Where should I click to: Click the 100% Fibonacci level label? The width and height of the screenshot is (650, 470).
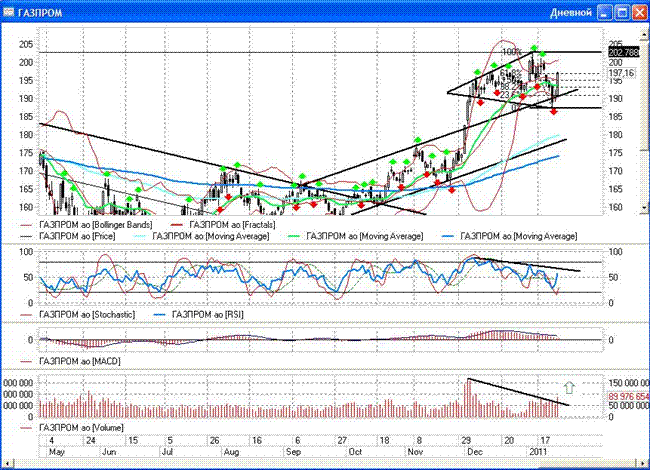click(x=512, y=52)
